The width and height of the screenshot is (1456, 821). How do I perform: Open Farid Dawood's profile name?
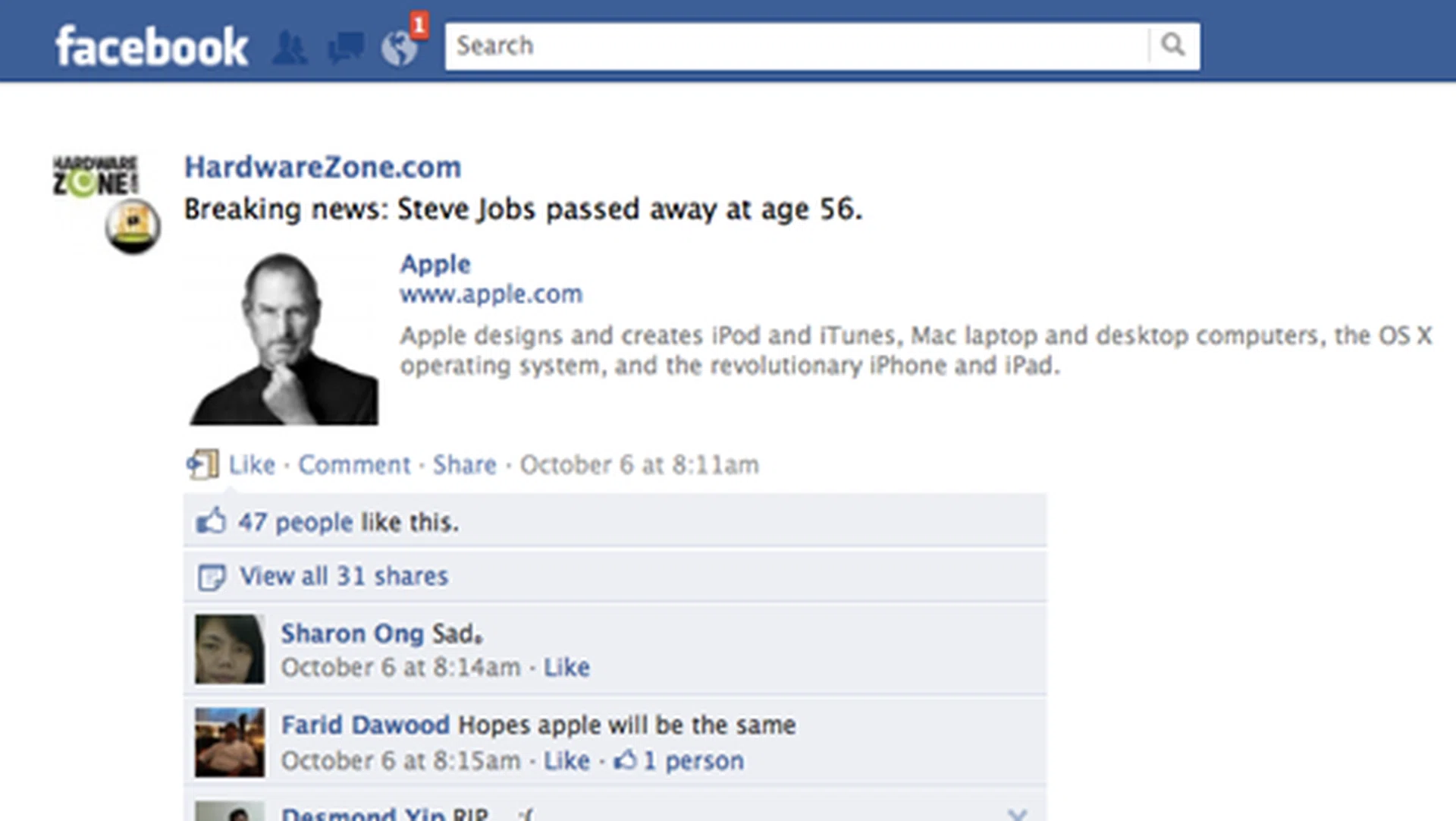(366, 725)
